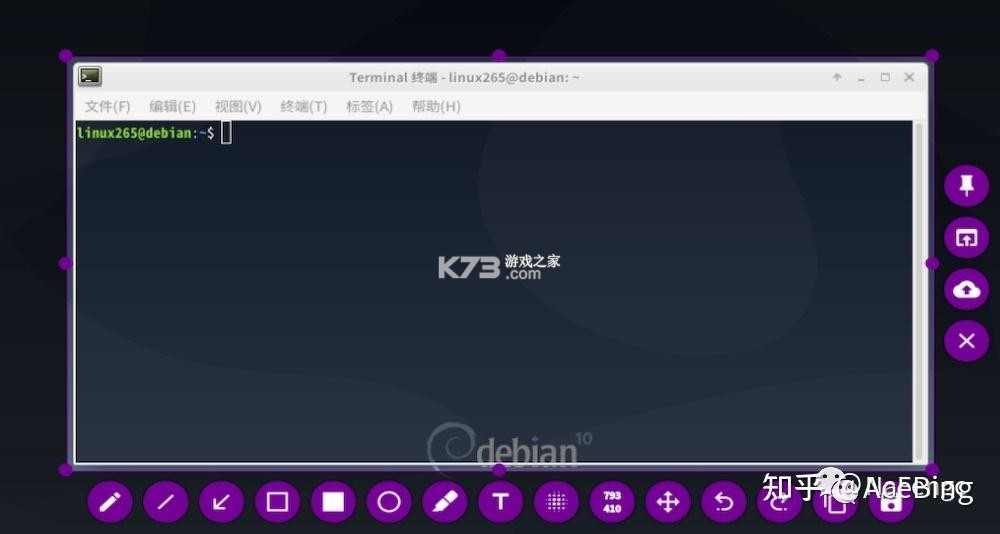
Task: Open the 帮助(H) menu
Action: (436, 107)
